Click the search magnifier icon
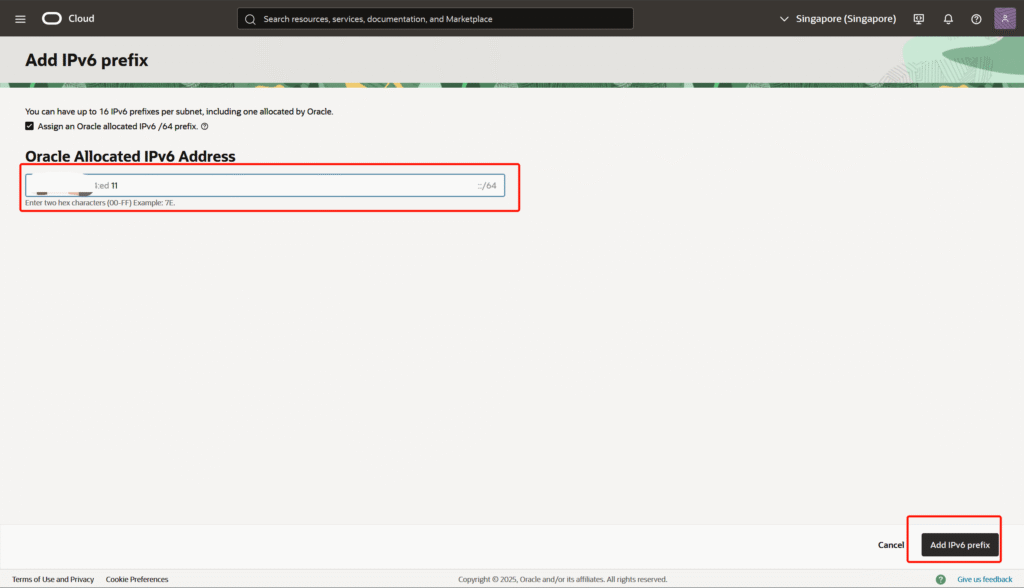Image resolution: width=1024 pixels, height=588 pixels. pyautogui.click(x=250, y=19)
